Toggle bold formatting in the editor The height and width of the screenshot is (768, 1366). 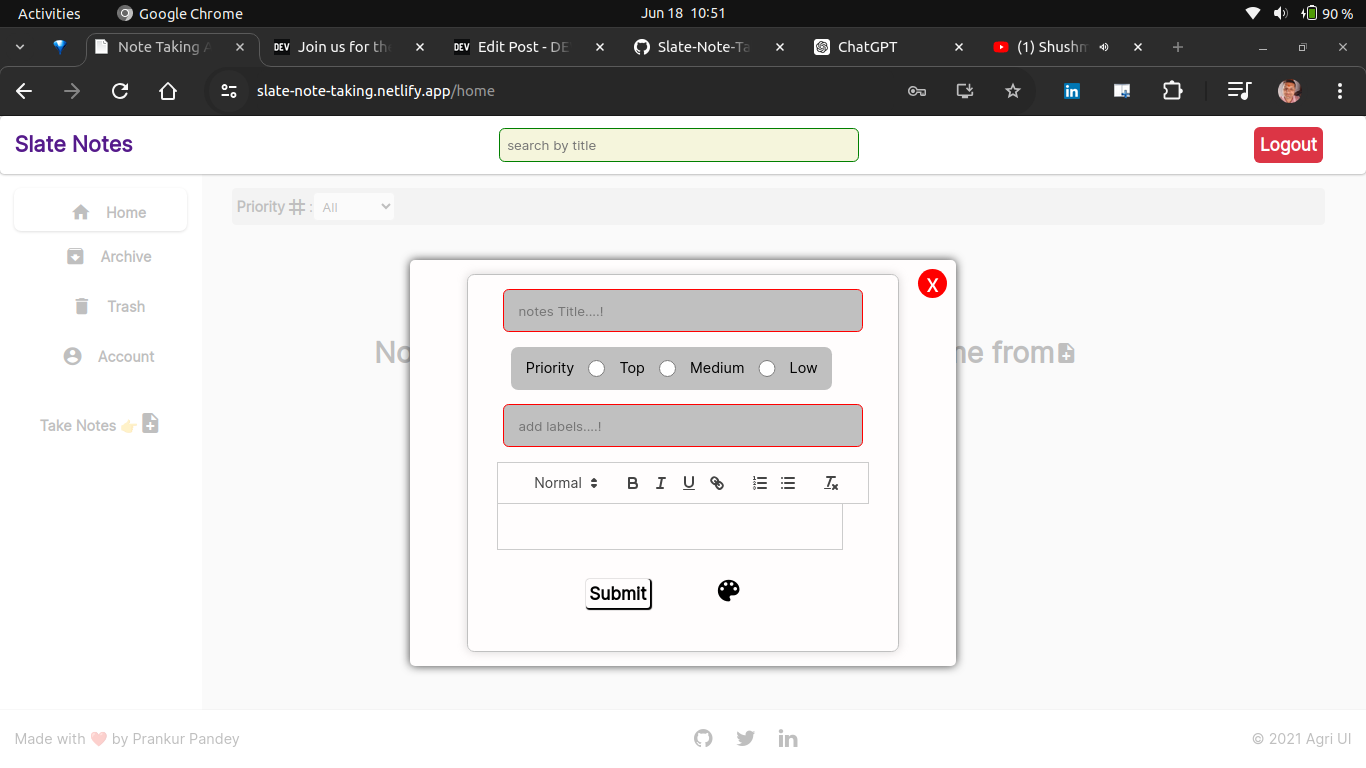pyautogui.click(x=632, y=483)
